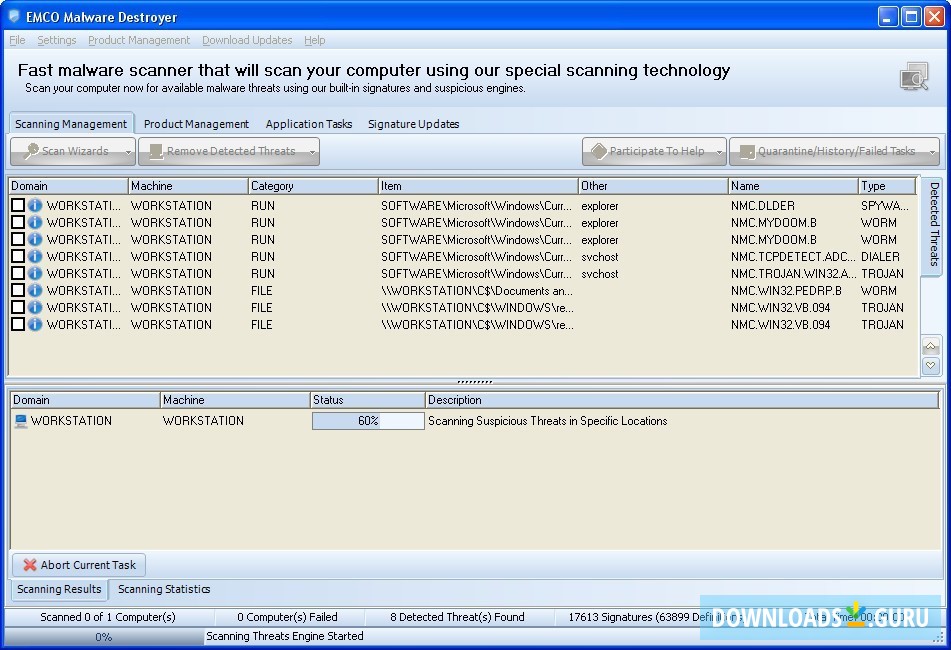951x650 pixels.
Task: Open the Settings menu
Action: coord(56,40)
